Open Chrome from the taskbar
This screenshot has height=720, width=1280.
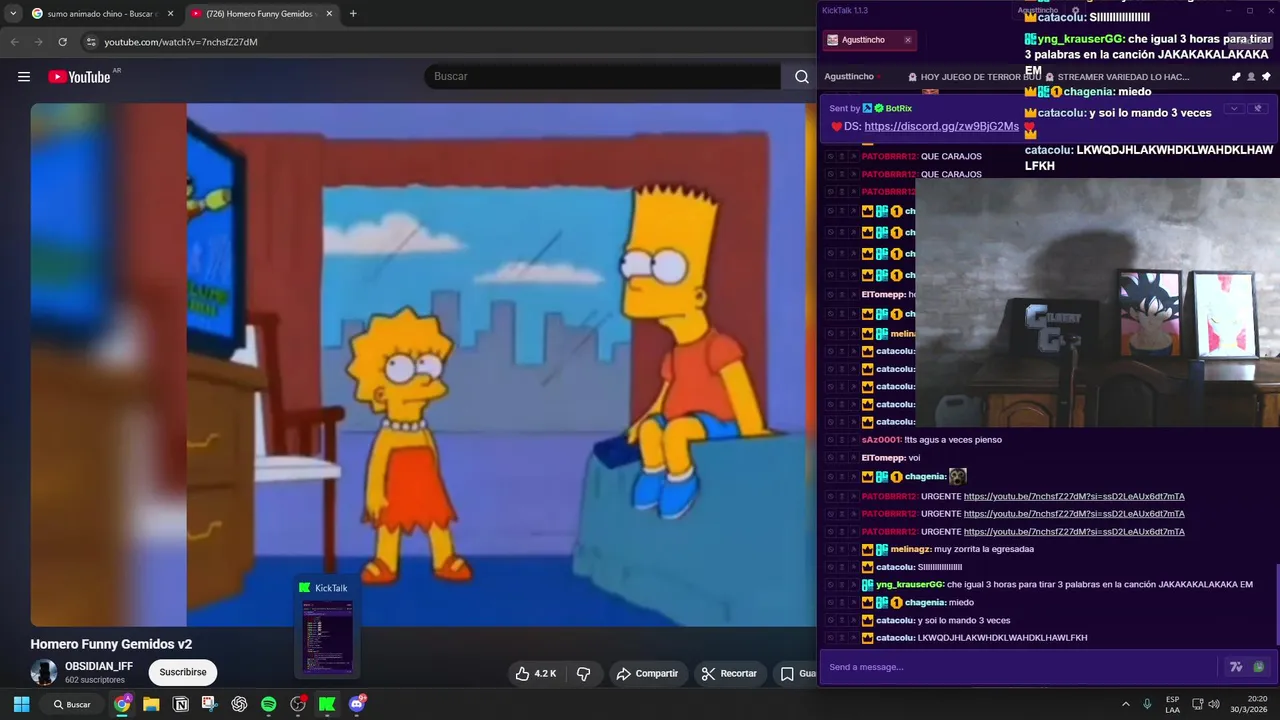[x=122, y=704]
